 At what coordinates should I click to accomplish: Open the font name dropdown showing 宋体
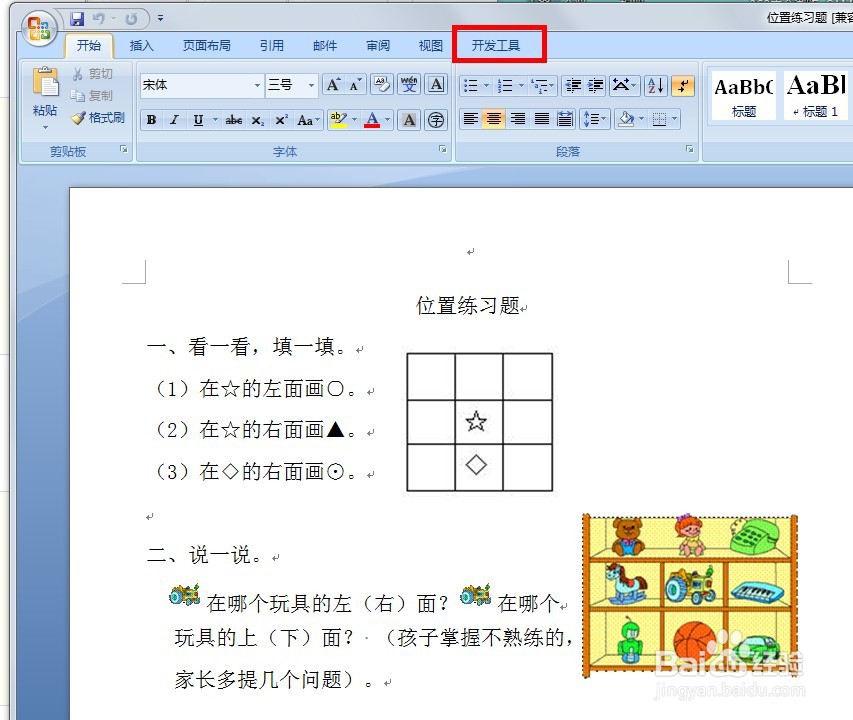tap(257, 85)
